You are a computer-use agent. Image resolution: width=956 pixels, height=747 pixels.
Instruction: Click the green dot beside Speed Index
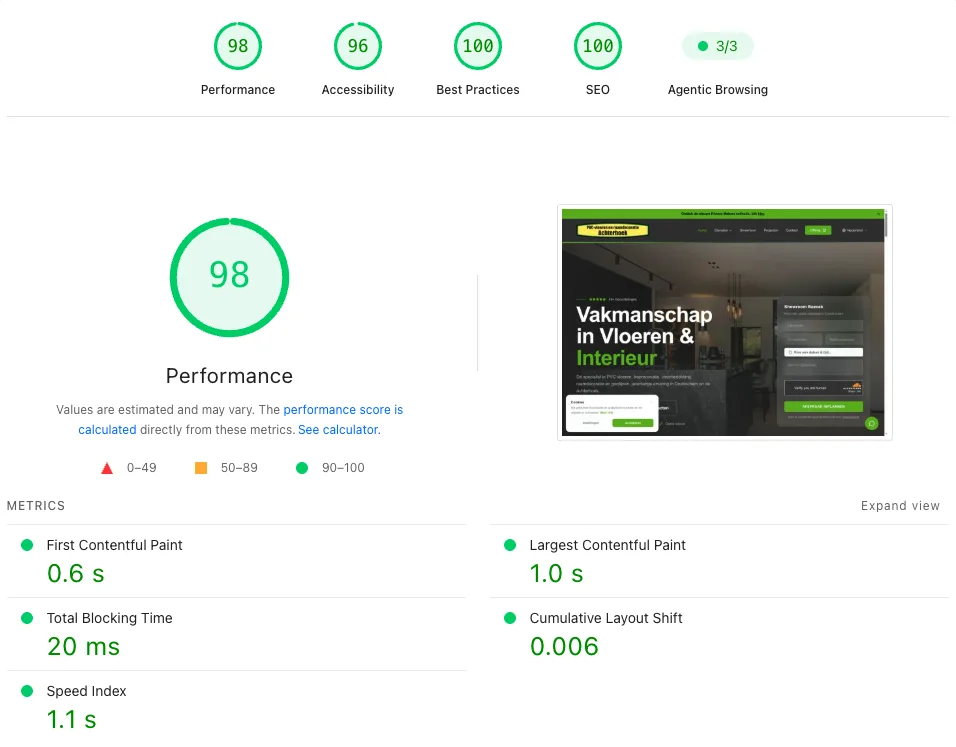tap(27, 691)
